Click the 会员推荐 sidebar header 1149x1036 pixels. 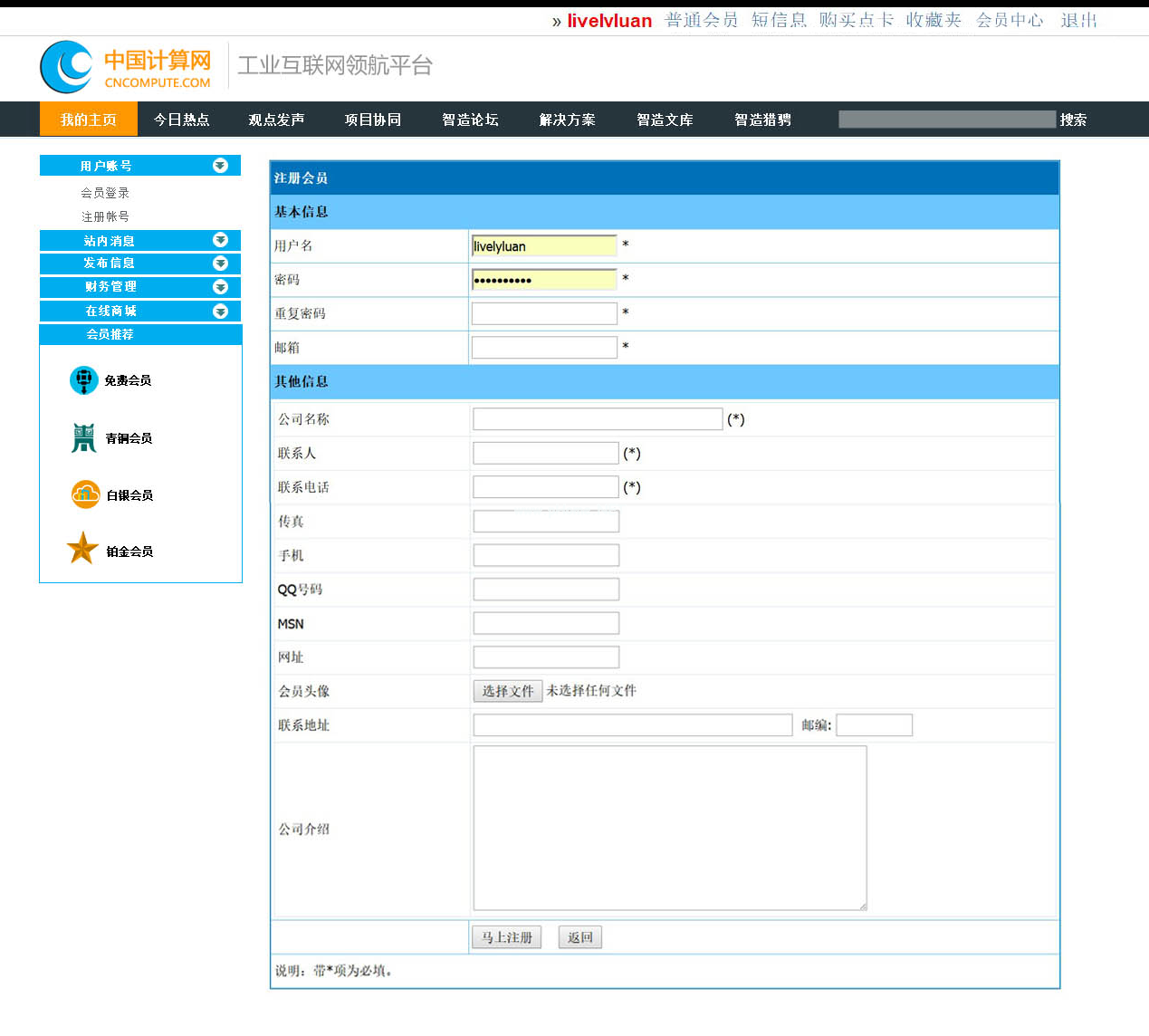pyautogui.click(x=140, y=334)
